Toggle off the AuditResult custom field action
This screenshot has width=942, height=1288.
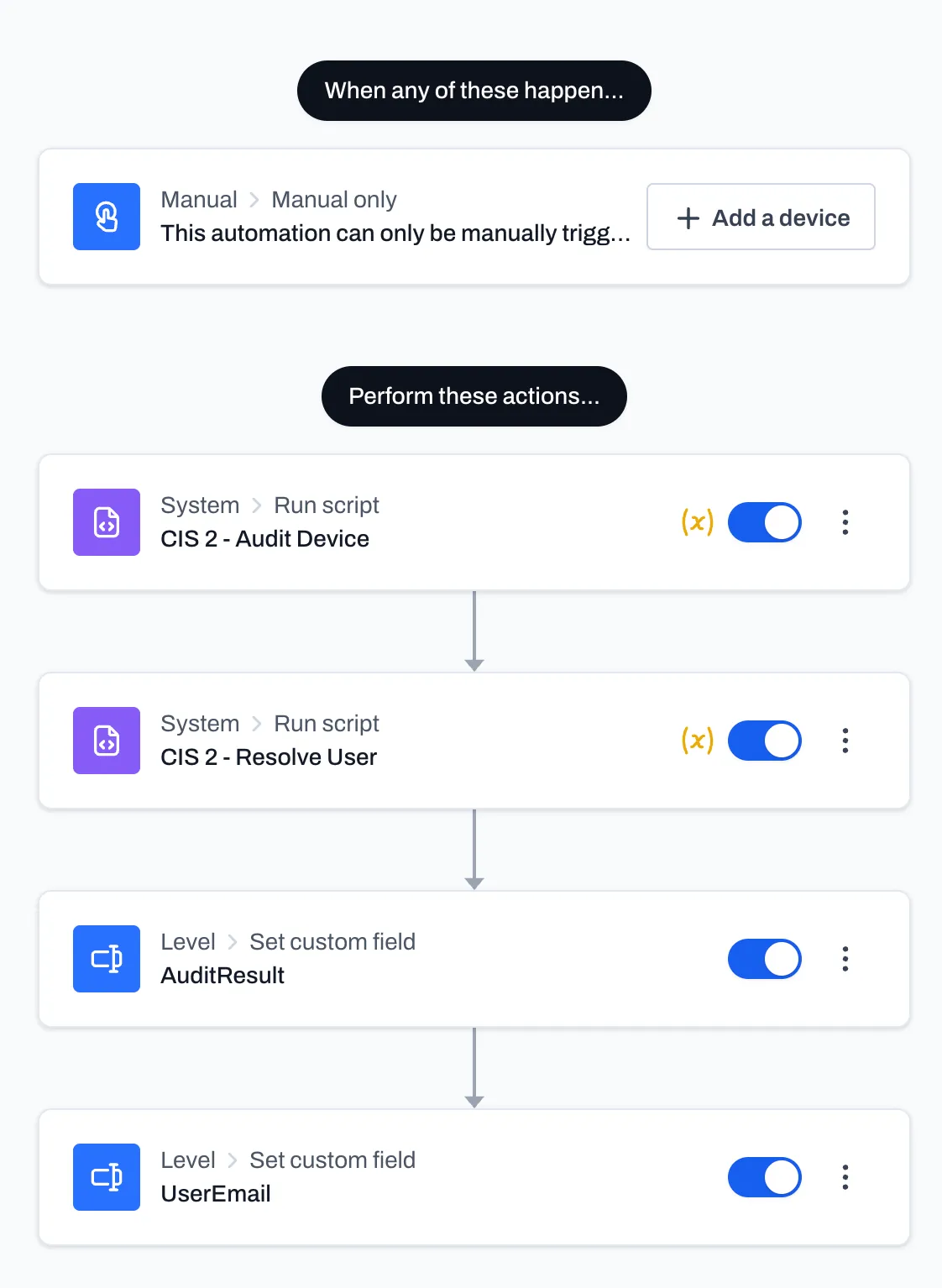[x=764, y=959]
